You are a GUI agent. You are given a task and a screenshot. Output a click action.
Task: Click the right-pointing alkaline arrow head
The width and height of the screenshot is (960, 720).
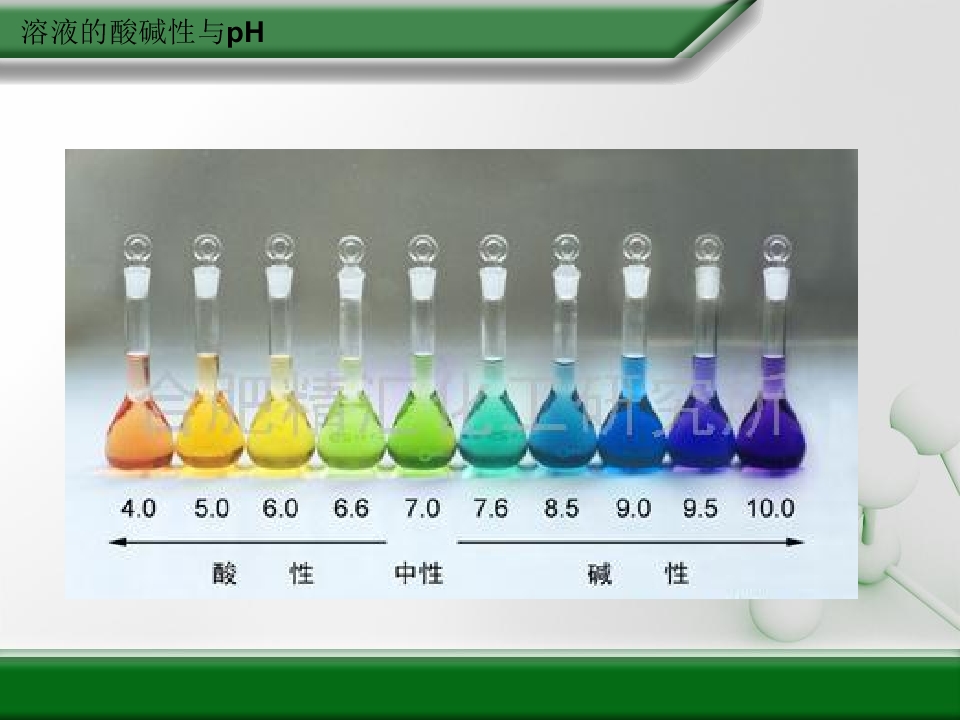(x=795, y=542)
